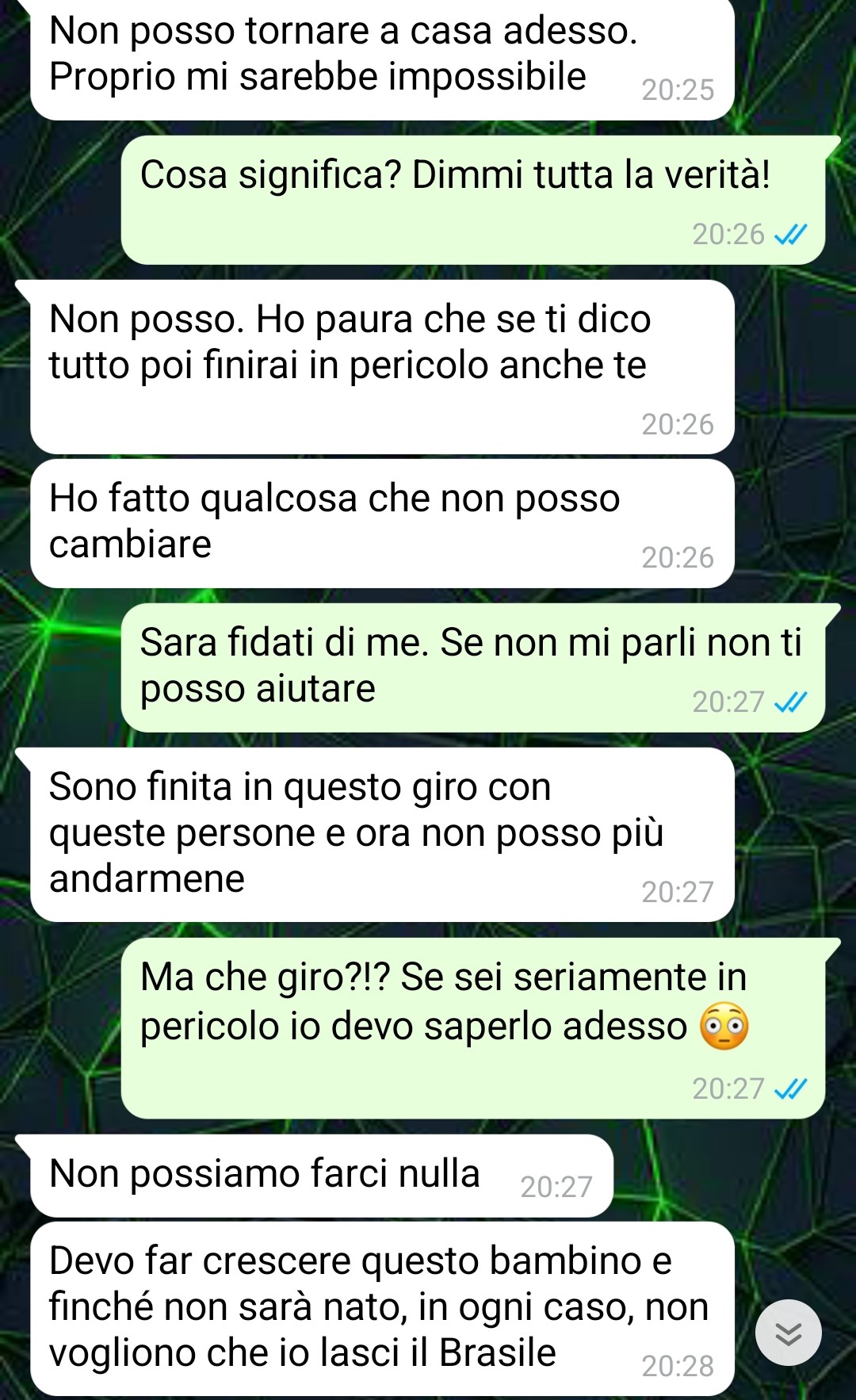Select message 'Non posso tornare a casa adesso'
The height and width of the screenshot is (1400, 856).
[382, 59]
